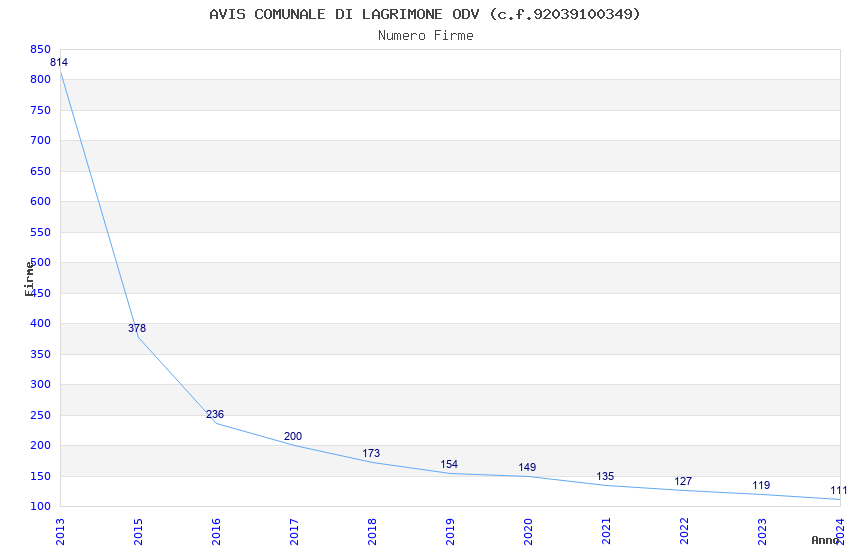Screen dimensions: 850x550
Task: Click the x-axis year 2015
Action: (138, 532)
